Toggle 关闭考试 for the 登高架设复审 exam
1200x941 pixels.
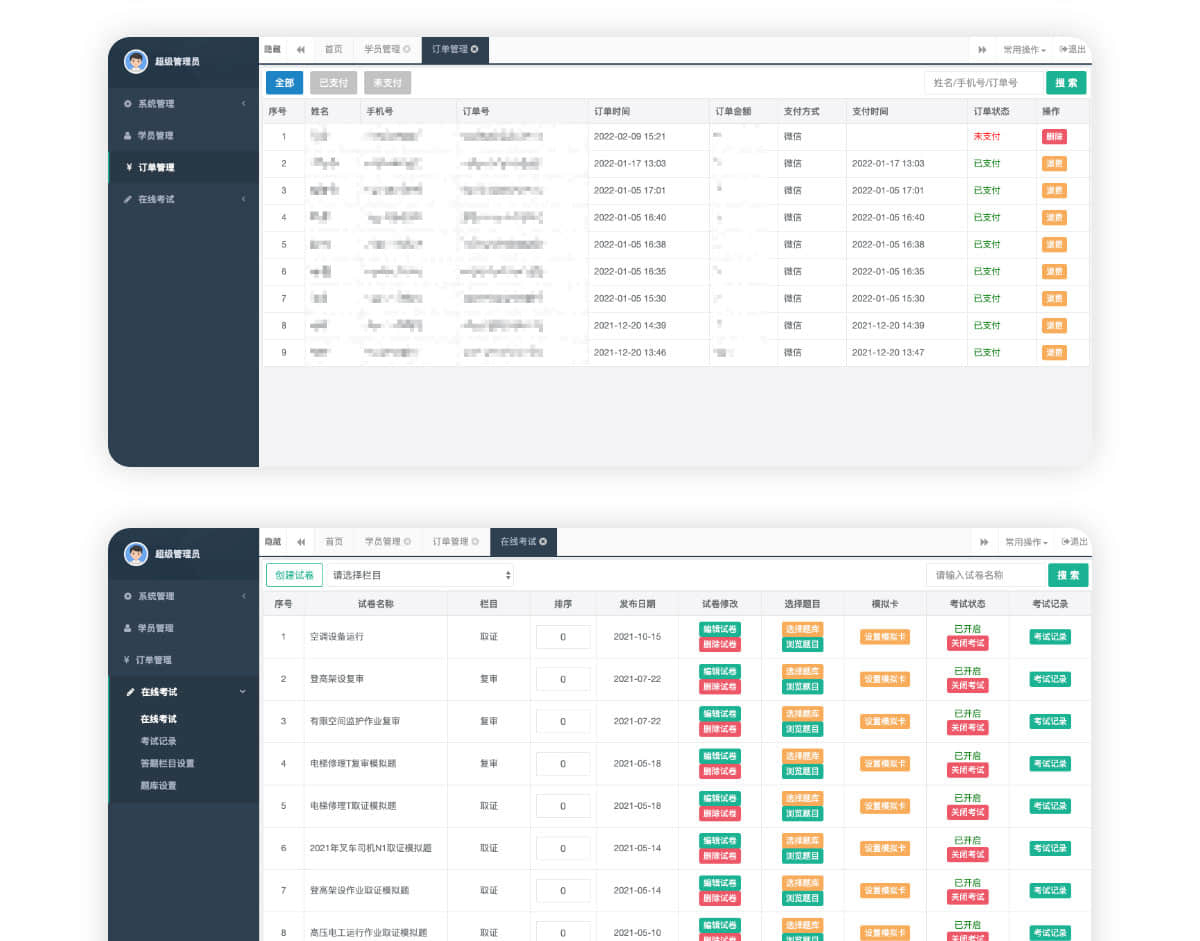coord(967,686)
